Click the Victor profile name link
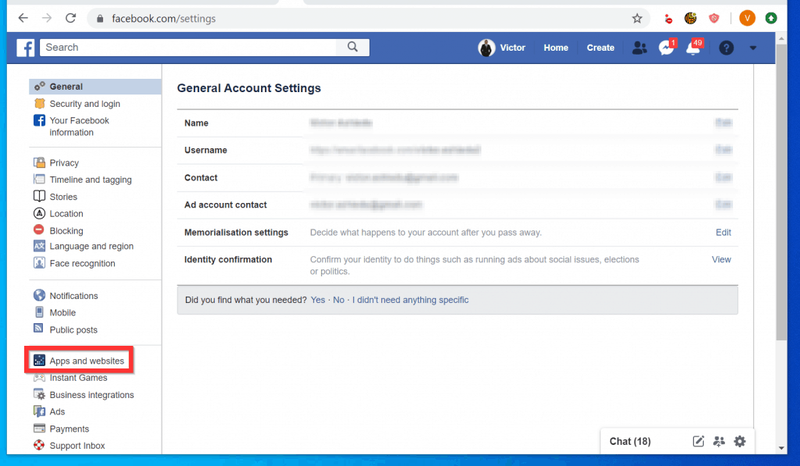The height and width of the screenshot is (466, 800). point(512,47)
